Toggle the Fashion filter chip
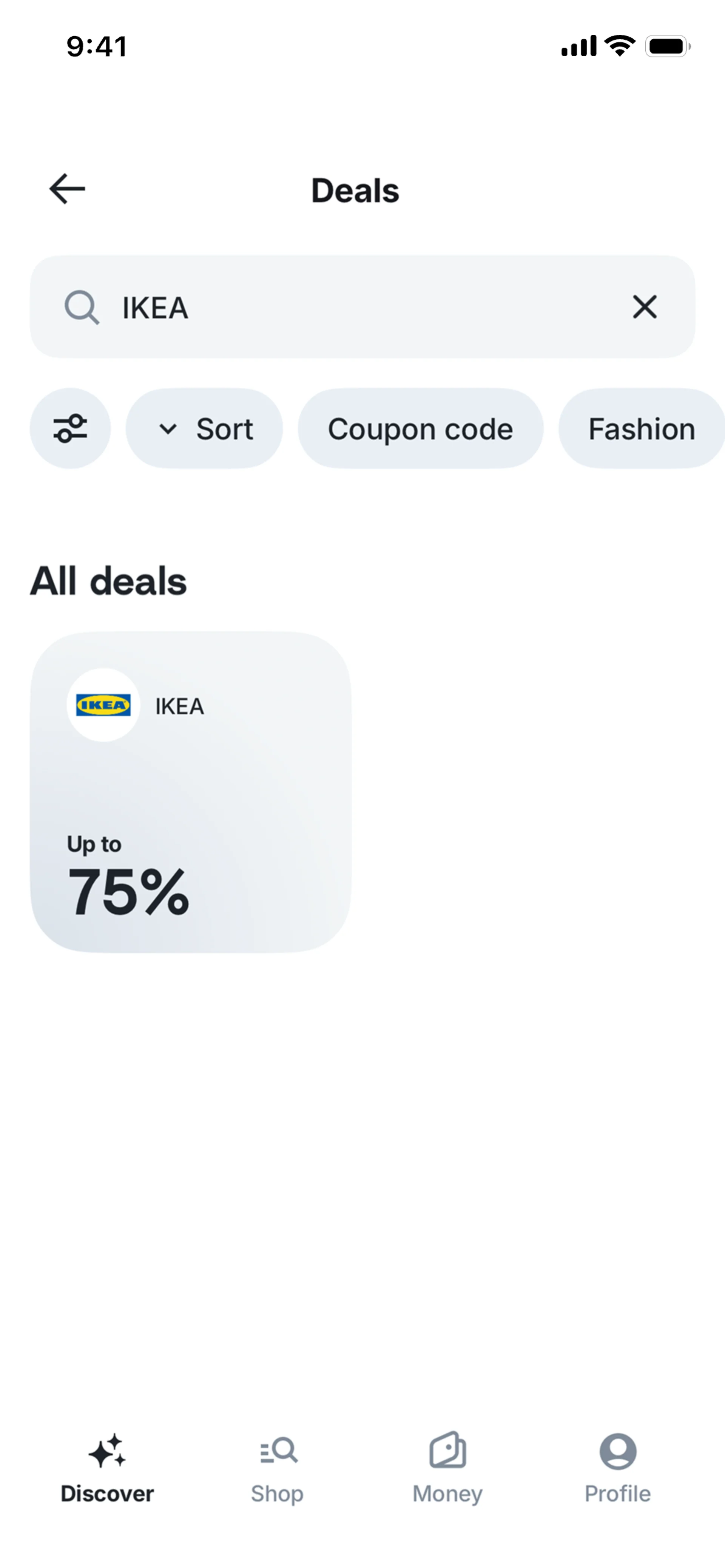Image resolution: width=725 pixels, height=1568 pixels. click(641, 429)
